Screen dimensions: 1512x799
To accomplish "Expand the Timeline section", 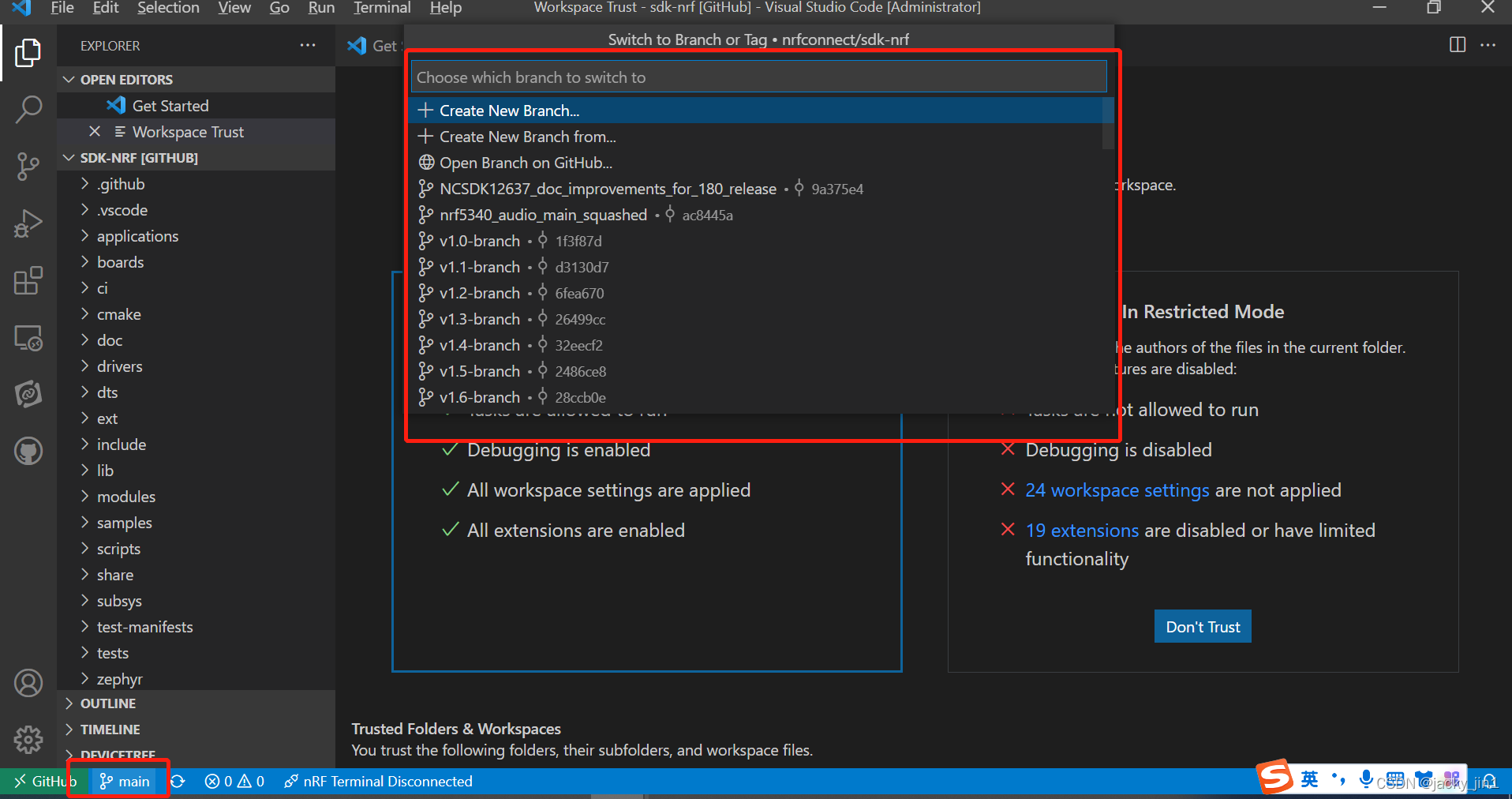I will pos(196,730).
